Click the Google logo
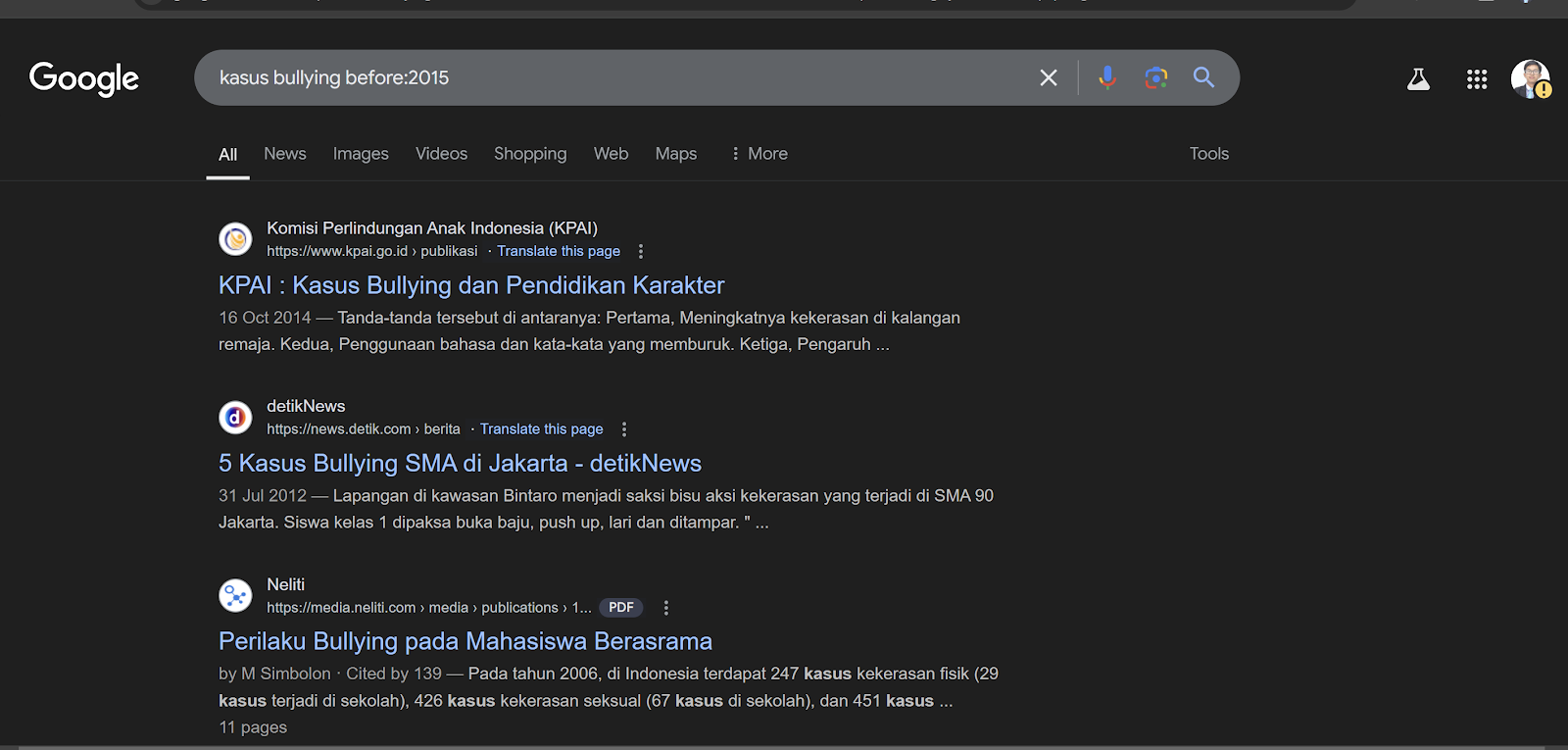Viewport: 1568px width, 750px height. [84, 78]
